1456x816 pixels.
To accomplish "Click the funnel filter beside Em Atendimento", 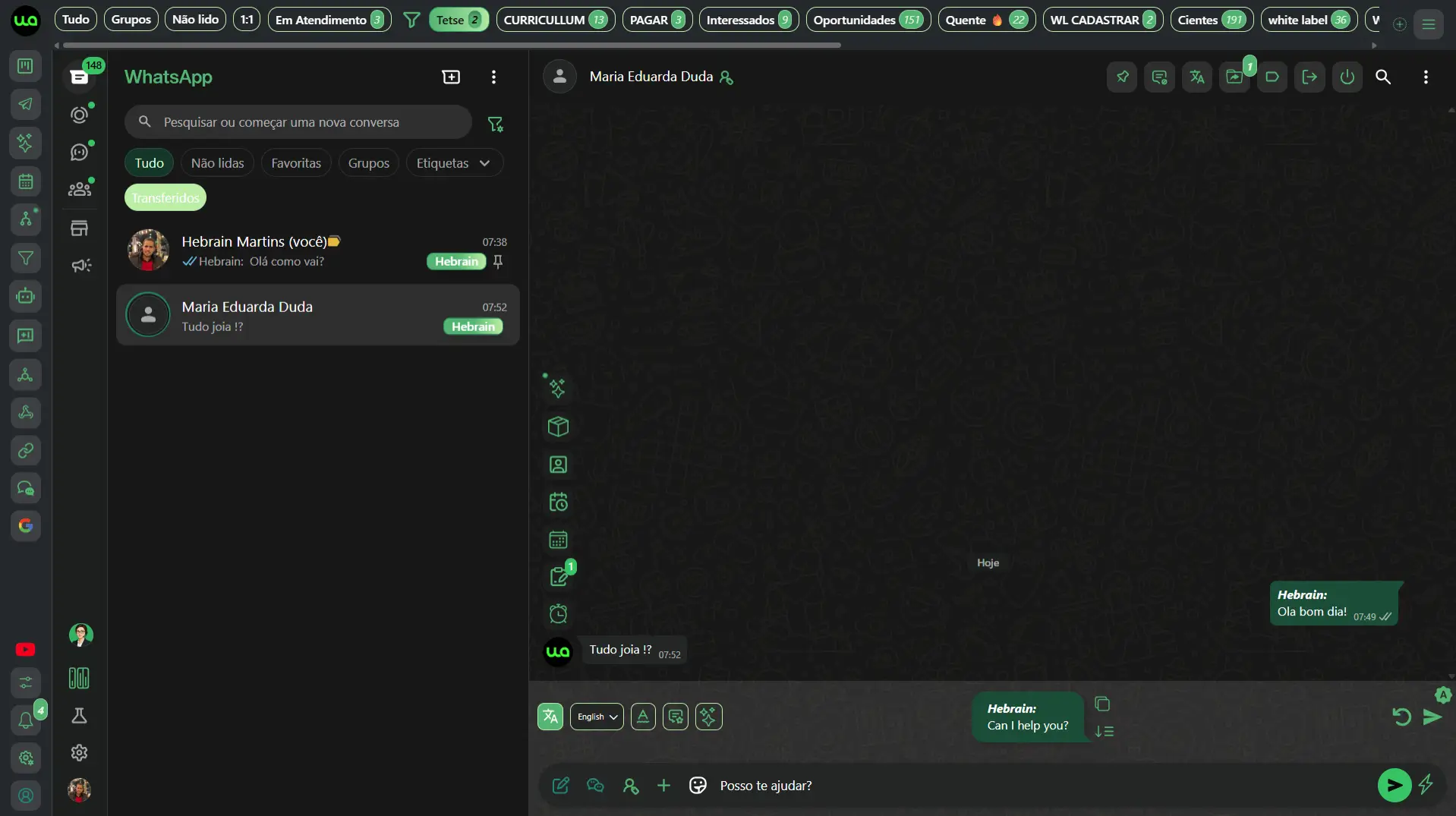I will coord(411,20).
